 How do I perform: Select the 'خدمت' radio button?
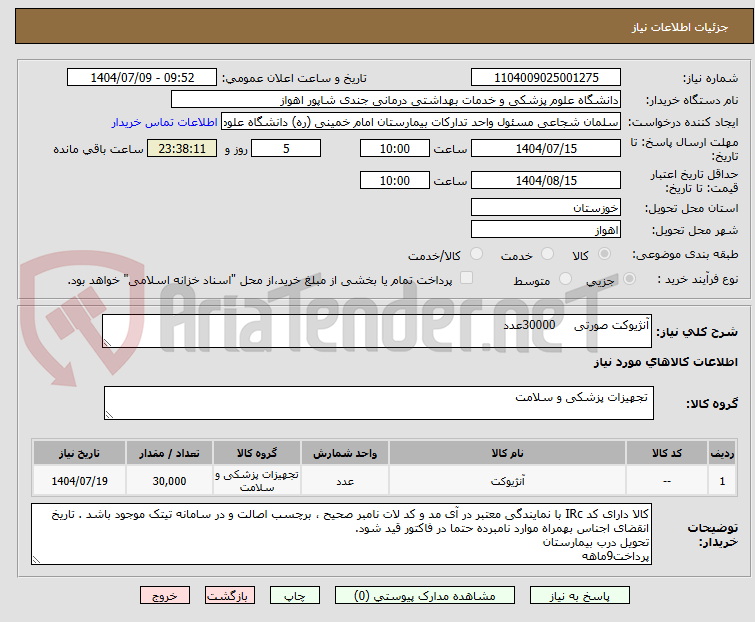point(547,254)
